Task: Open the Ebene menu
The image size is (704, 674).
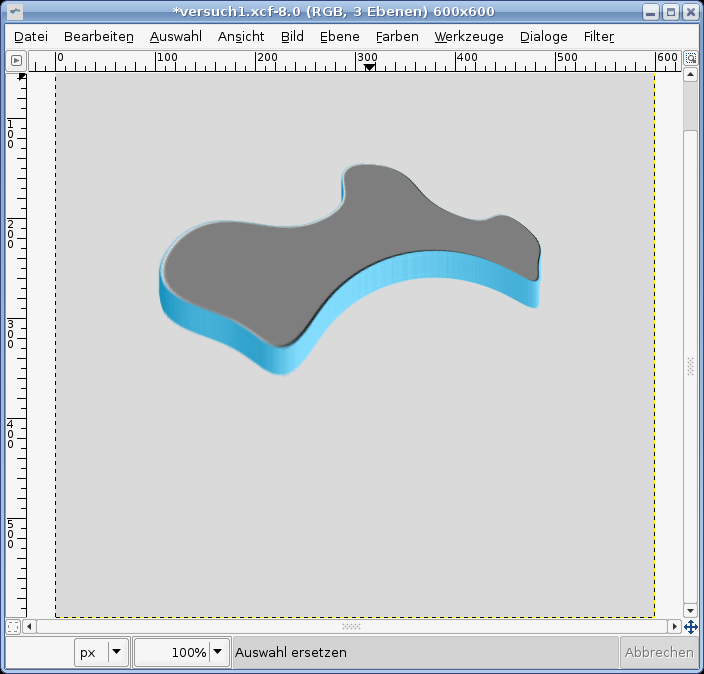Action: [x=339, y=37]
